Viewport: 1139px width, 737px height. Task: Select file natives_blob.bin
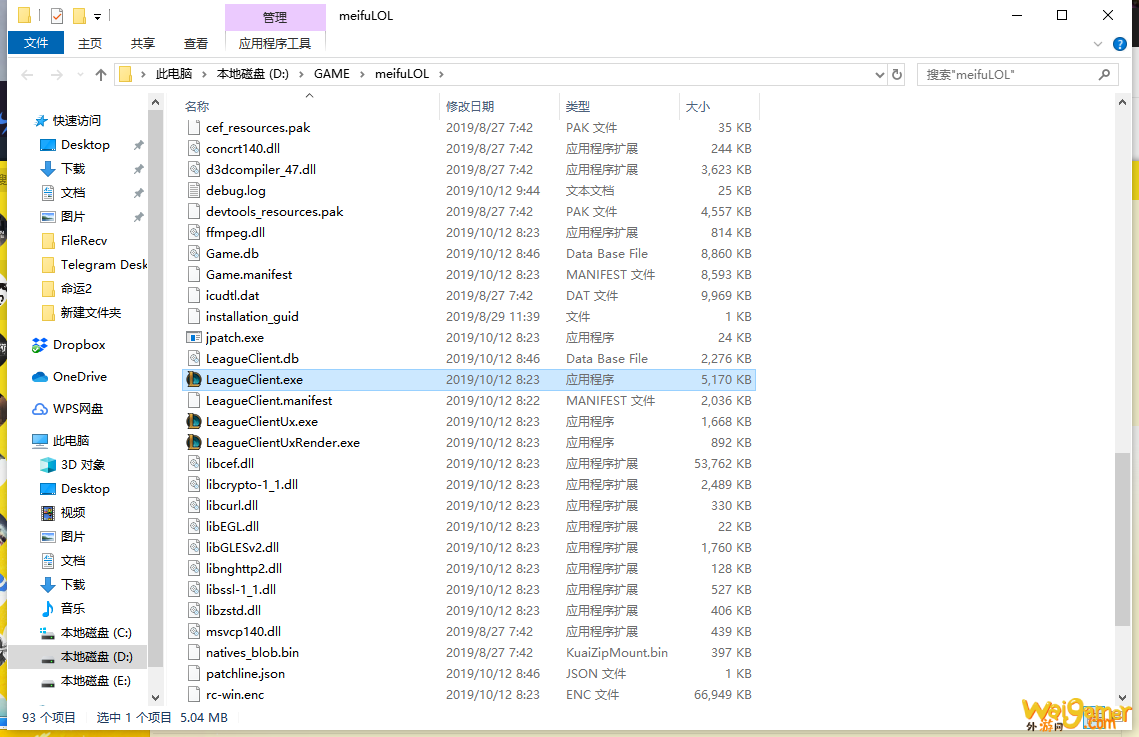[252, 653]
